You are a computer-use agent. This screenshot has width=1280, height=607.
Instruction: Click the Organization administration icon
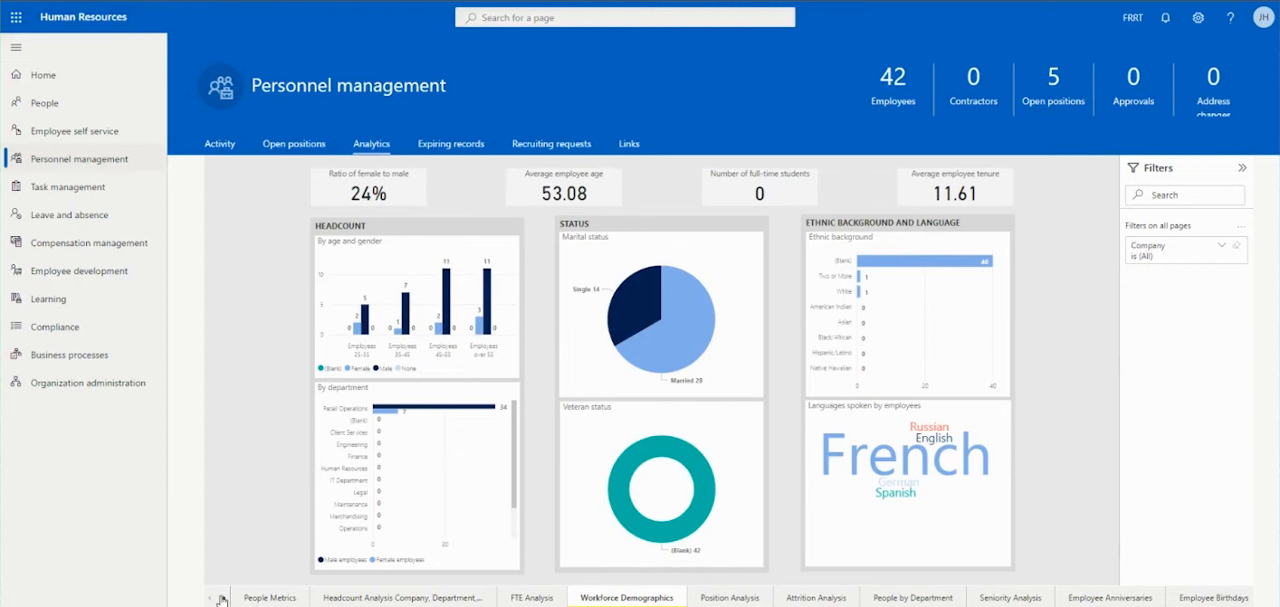pos(16,383)
